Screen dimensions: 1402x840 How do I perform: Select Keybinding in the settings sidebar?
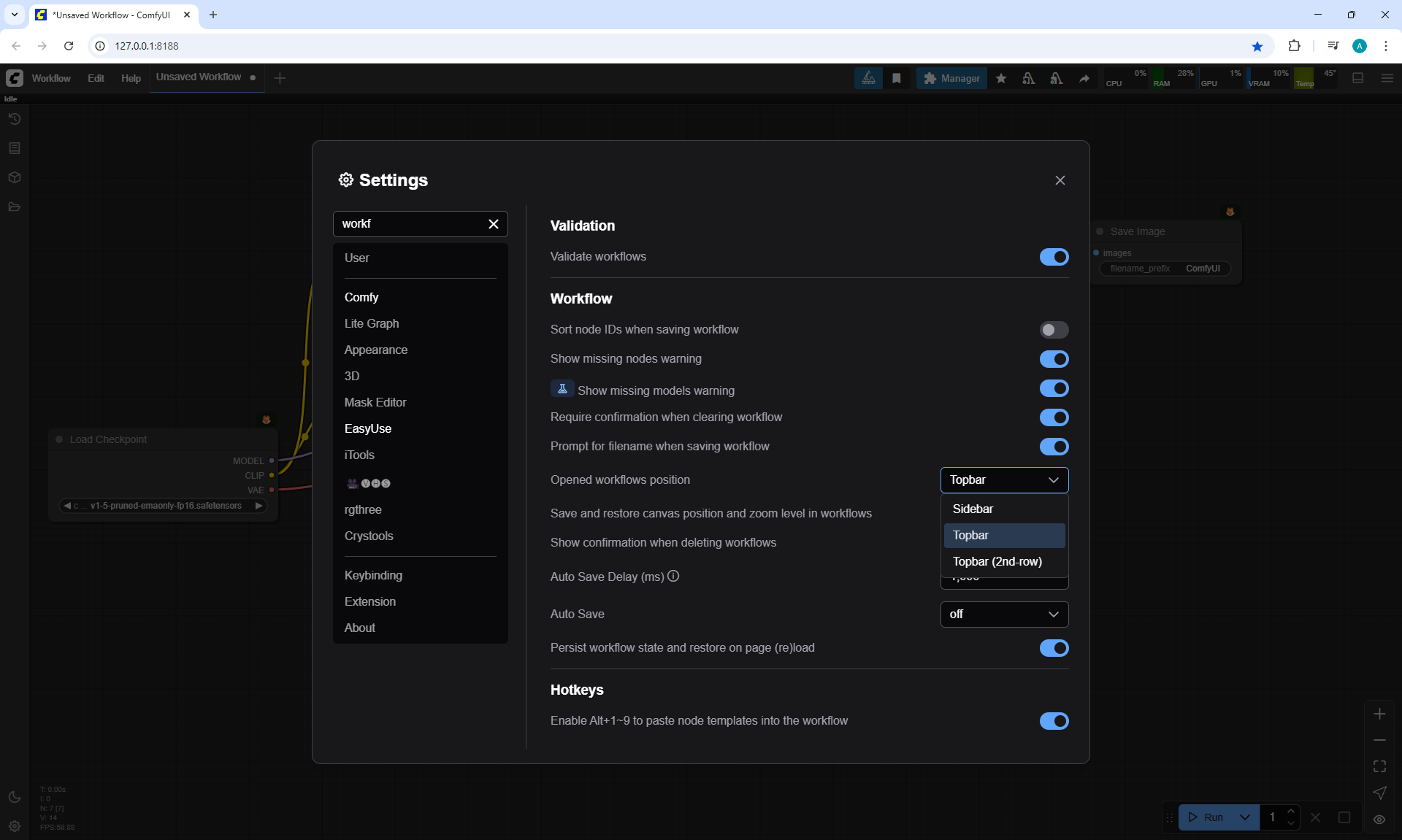point(373,575)
